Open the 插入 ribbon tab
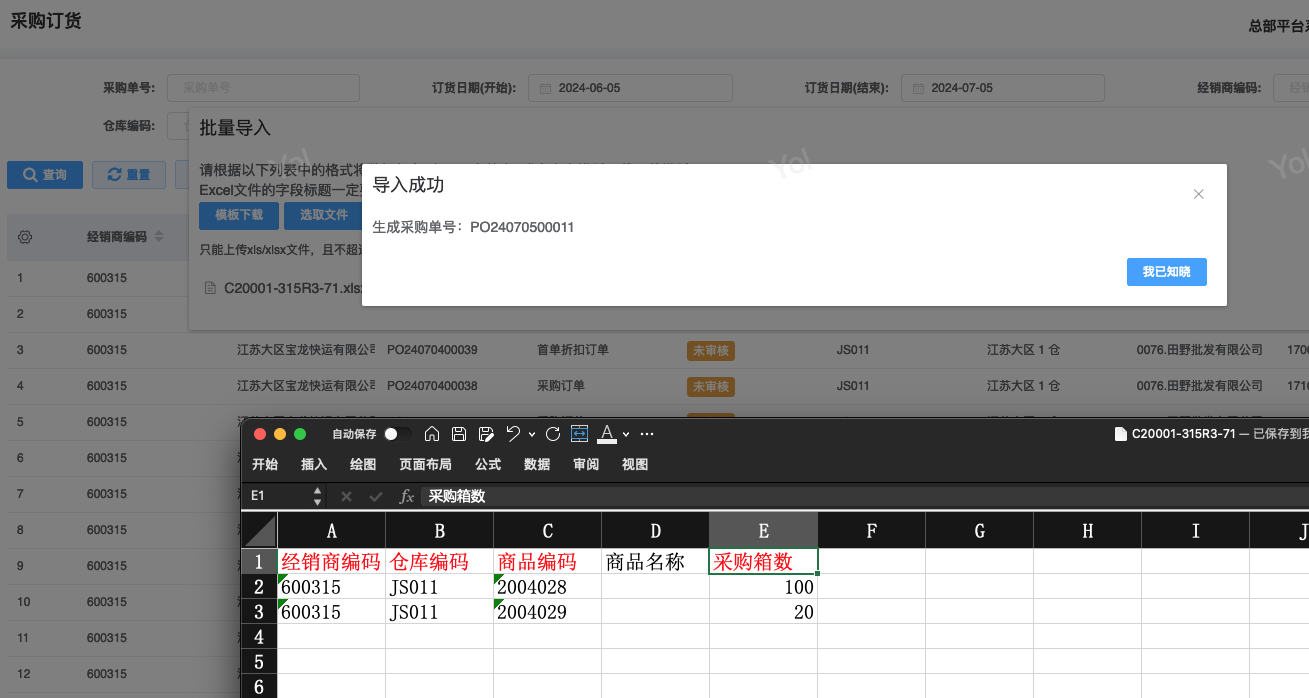 (x=314, y=464)
